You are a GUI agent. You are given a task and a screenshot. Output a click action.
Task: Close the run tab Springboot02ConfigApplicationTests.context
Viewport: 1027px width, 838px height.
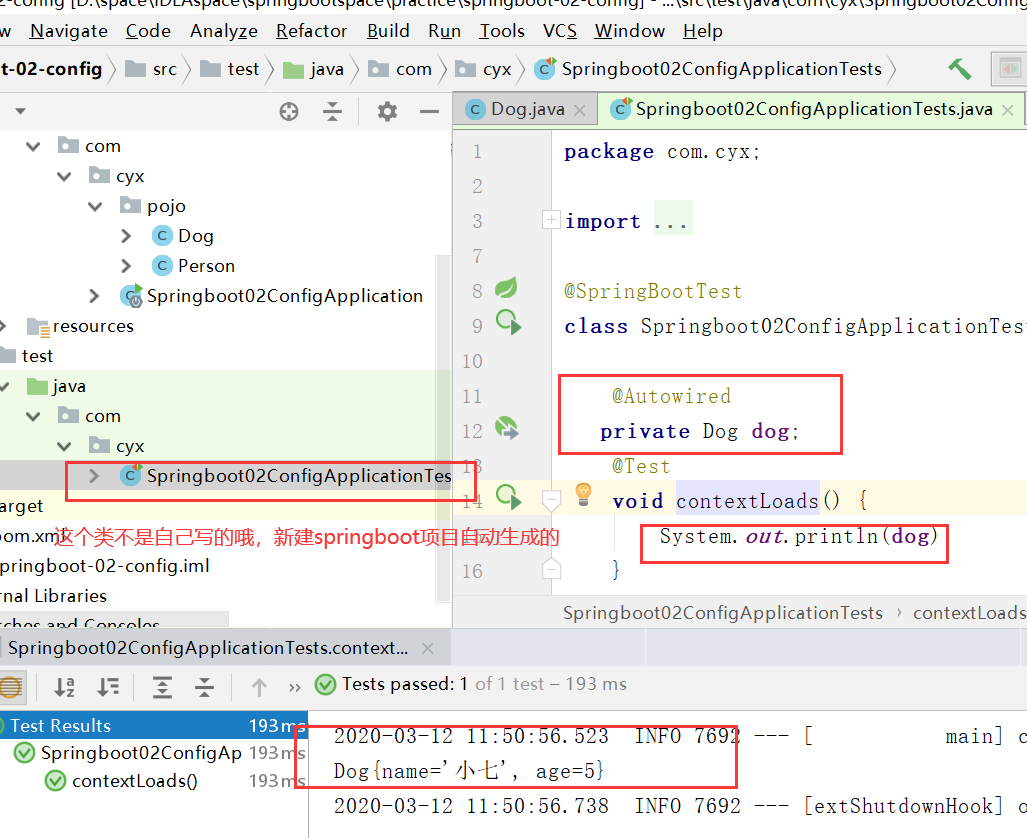point(428,648)
